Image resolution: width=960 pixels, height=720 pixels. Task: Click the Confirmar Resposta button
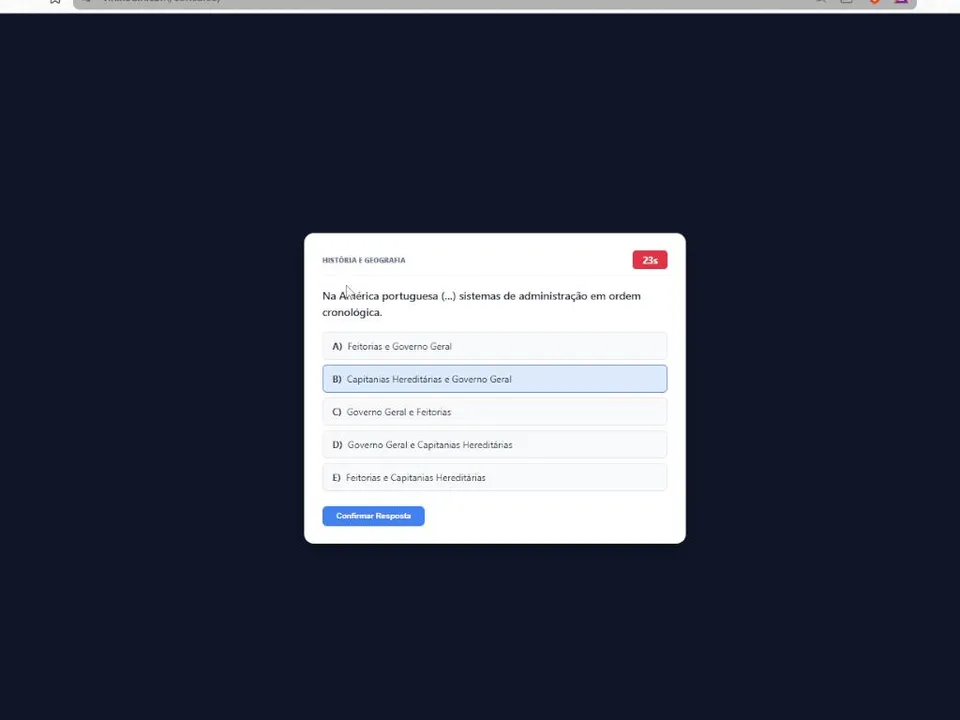click(x=373, y=516)
